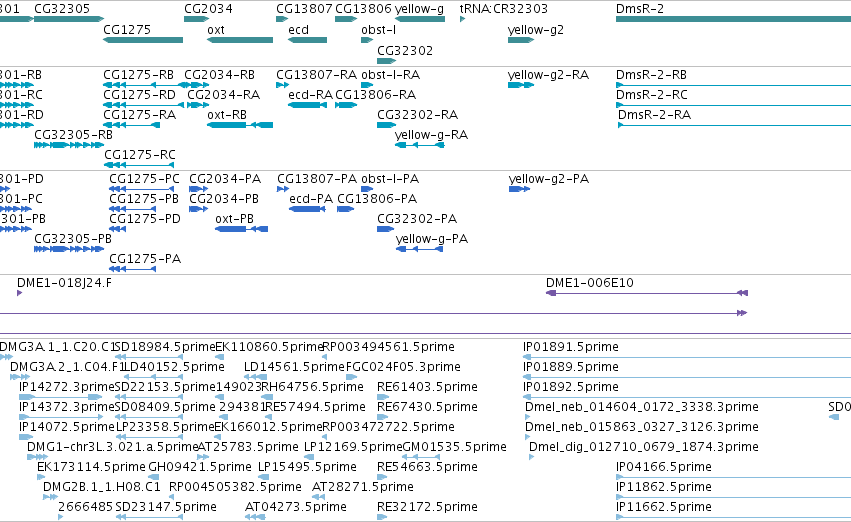Click the oxt-PB protein glyph

click(242, 229)
